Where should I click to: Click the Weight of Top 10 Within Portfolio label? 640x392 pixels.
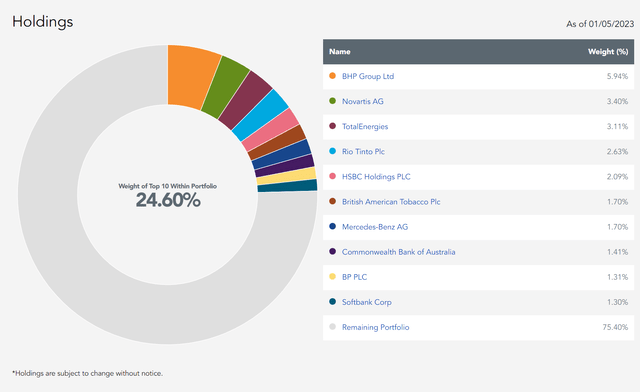(x=167, y=186)
